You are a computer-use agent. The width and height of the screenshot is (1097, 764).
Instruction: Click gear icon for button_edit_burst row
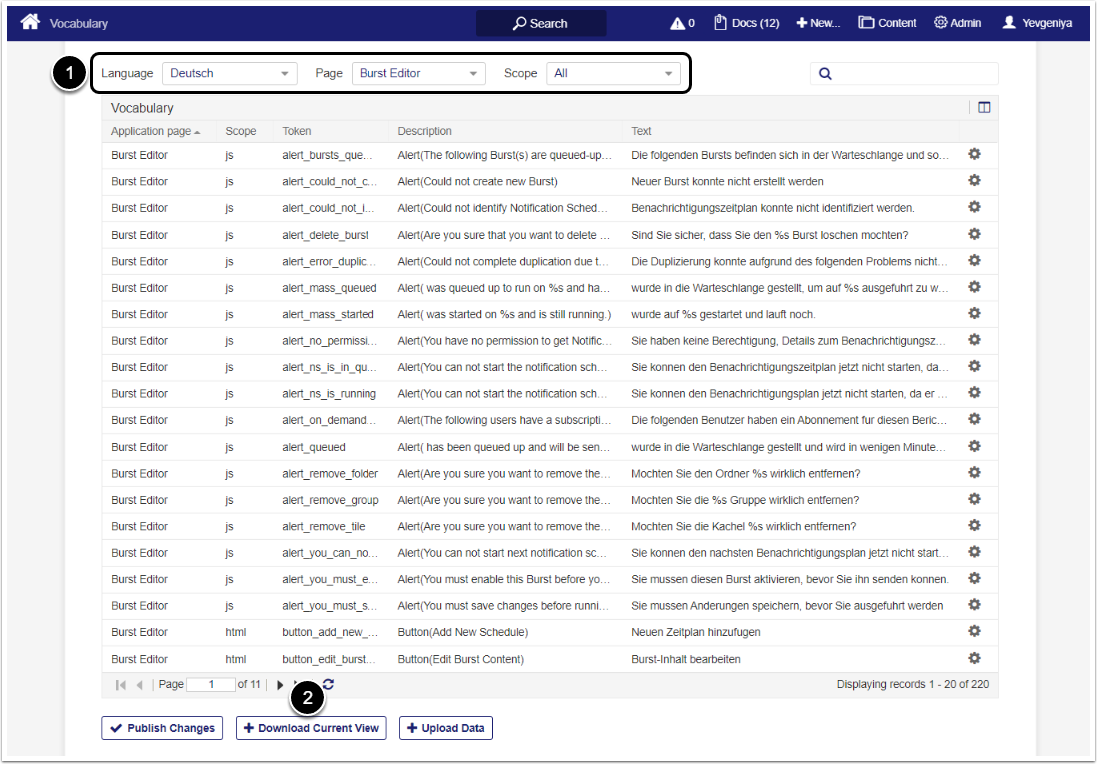974,658
